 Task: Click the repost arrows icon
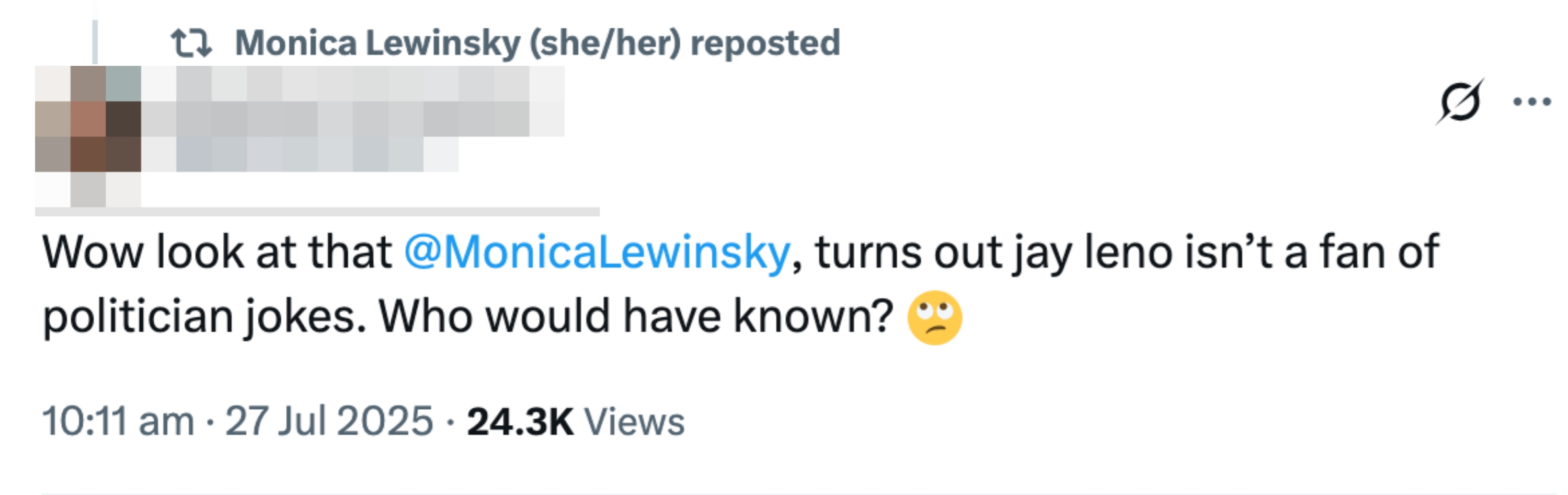point(191,43)
